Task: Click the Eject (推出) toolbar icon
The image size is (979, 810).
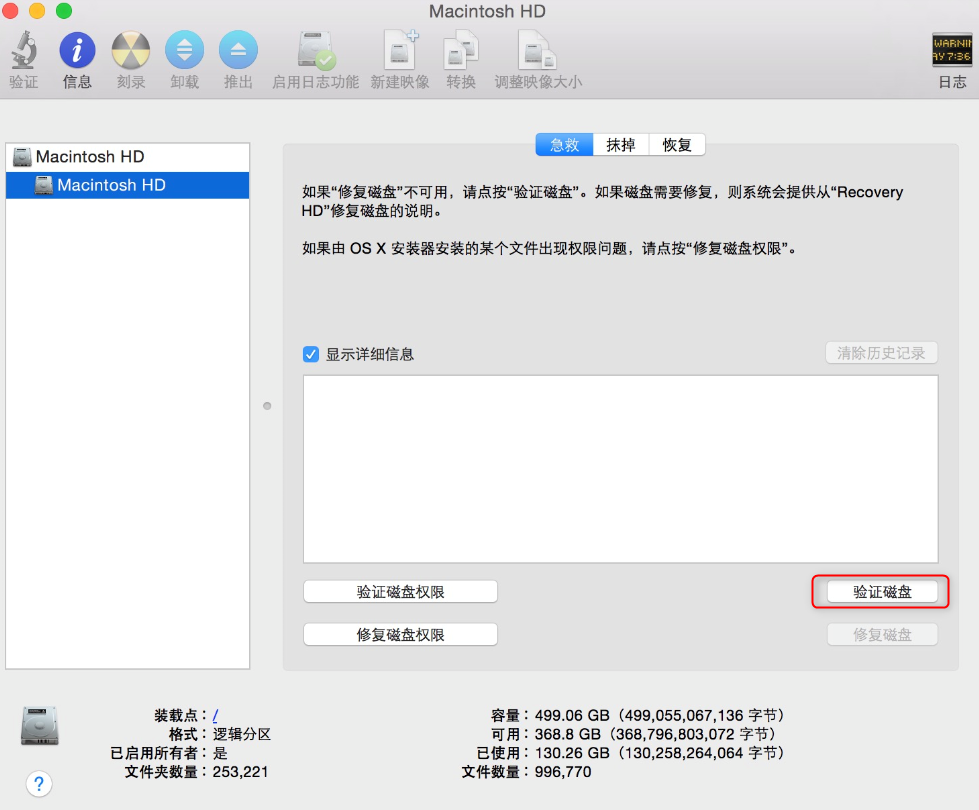Action: tap(239, 50)
